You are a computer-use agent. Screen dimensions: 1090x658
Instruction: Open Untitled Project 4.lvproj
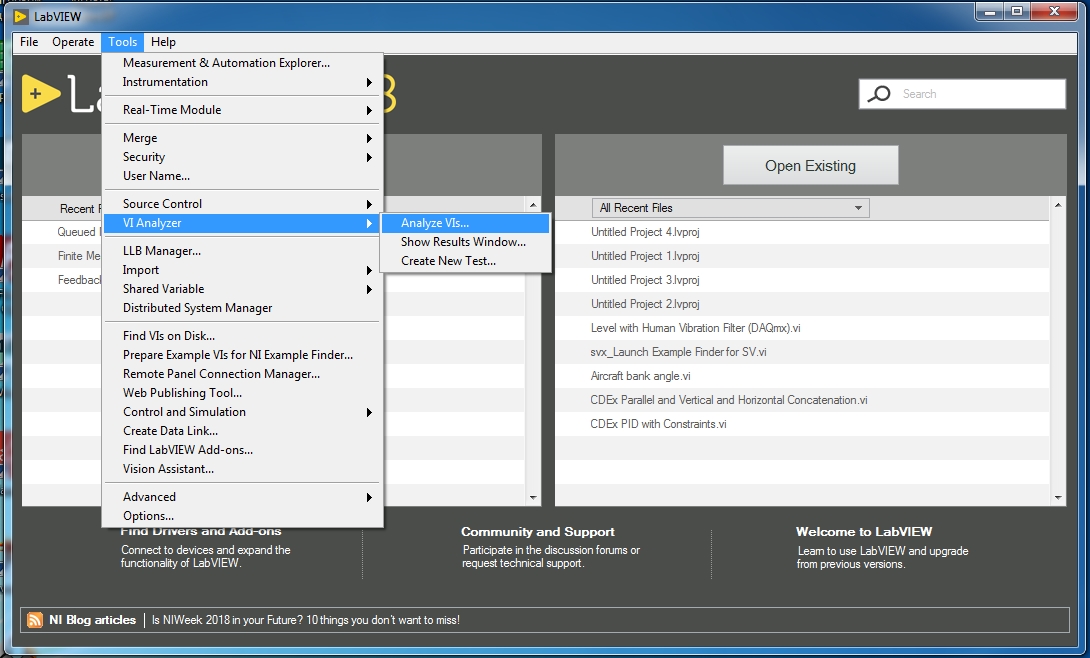(645, 232)
